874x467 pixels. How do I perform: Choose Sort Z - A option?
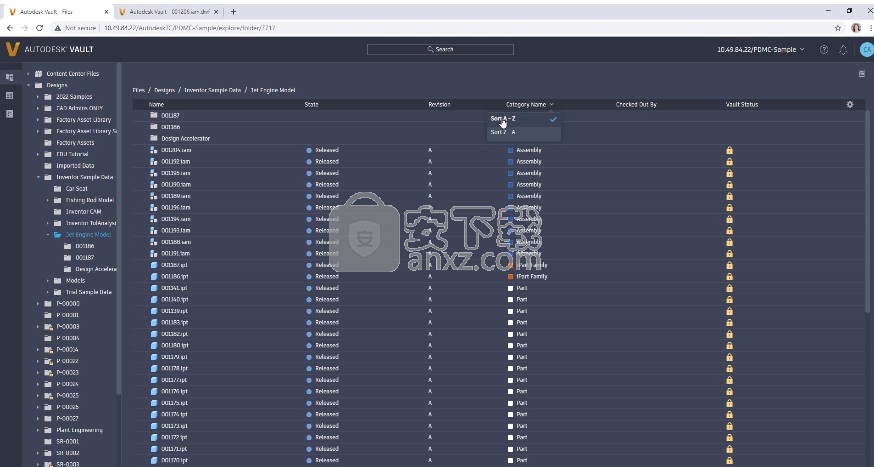(524, 132)
